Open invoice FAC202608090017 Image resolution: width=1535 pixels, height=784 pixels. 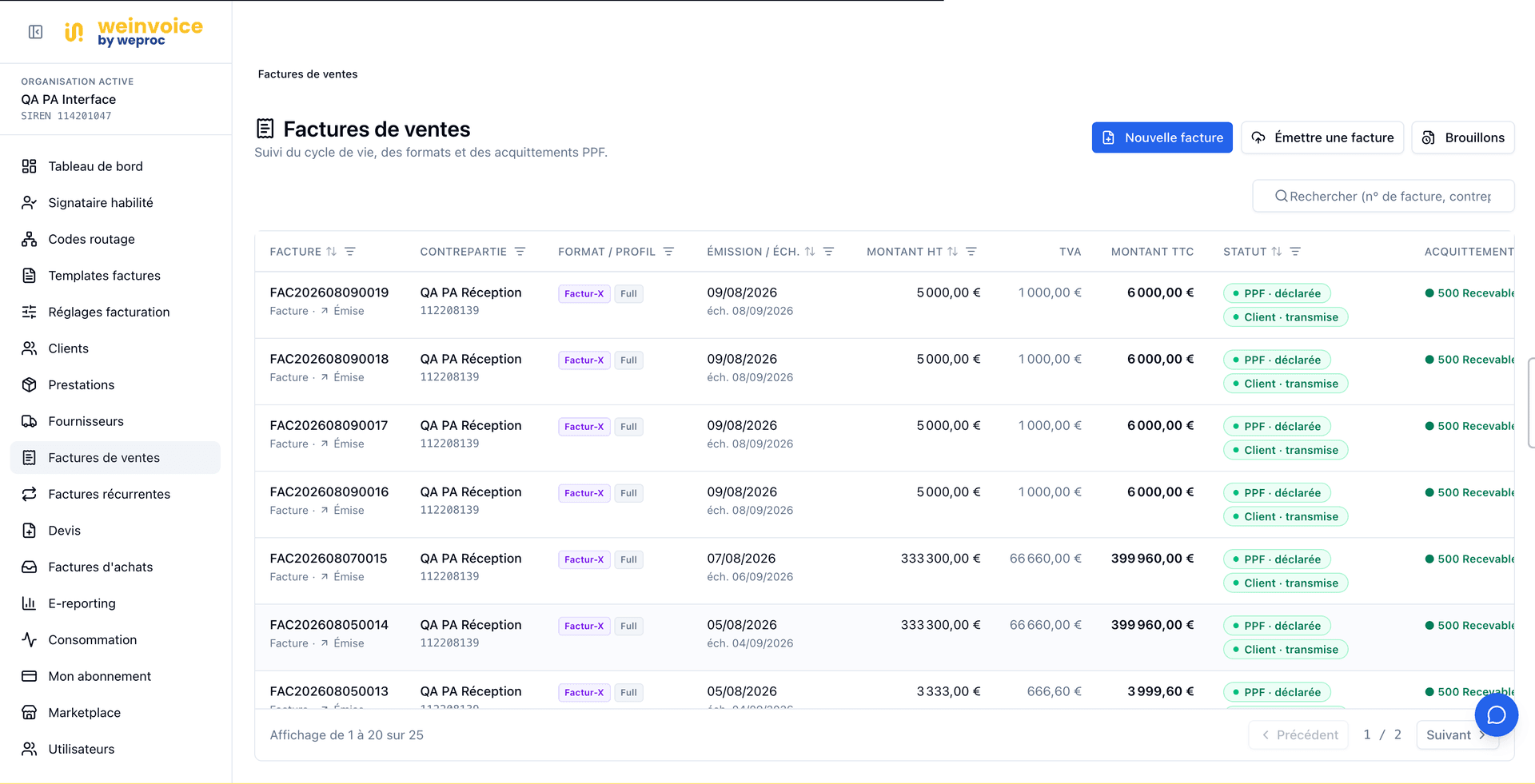[329, 425]
